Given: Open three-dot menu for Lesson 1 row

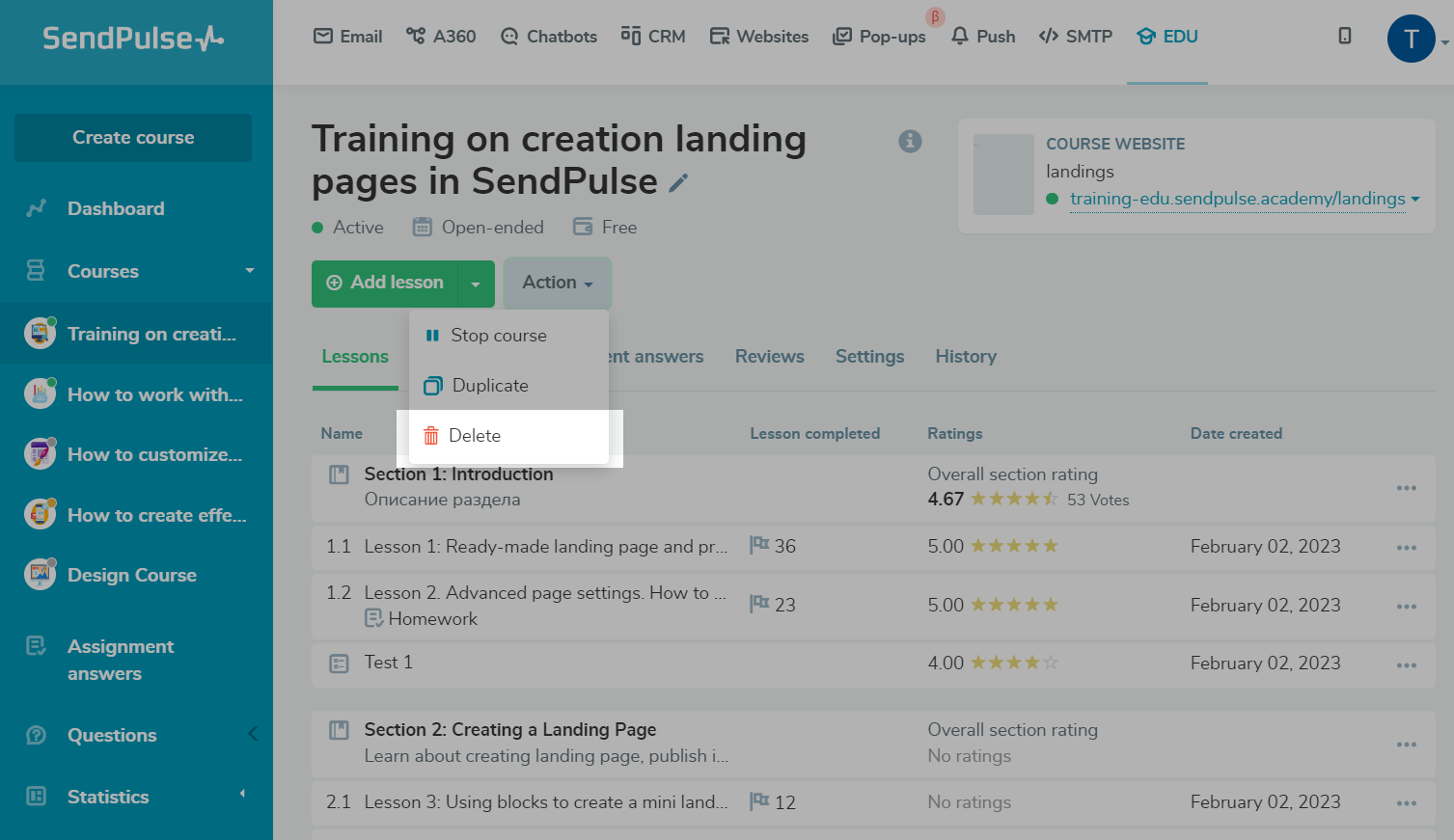Looking at the screenshot, I should point(1406,548).
